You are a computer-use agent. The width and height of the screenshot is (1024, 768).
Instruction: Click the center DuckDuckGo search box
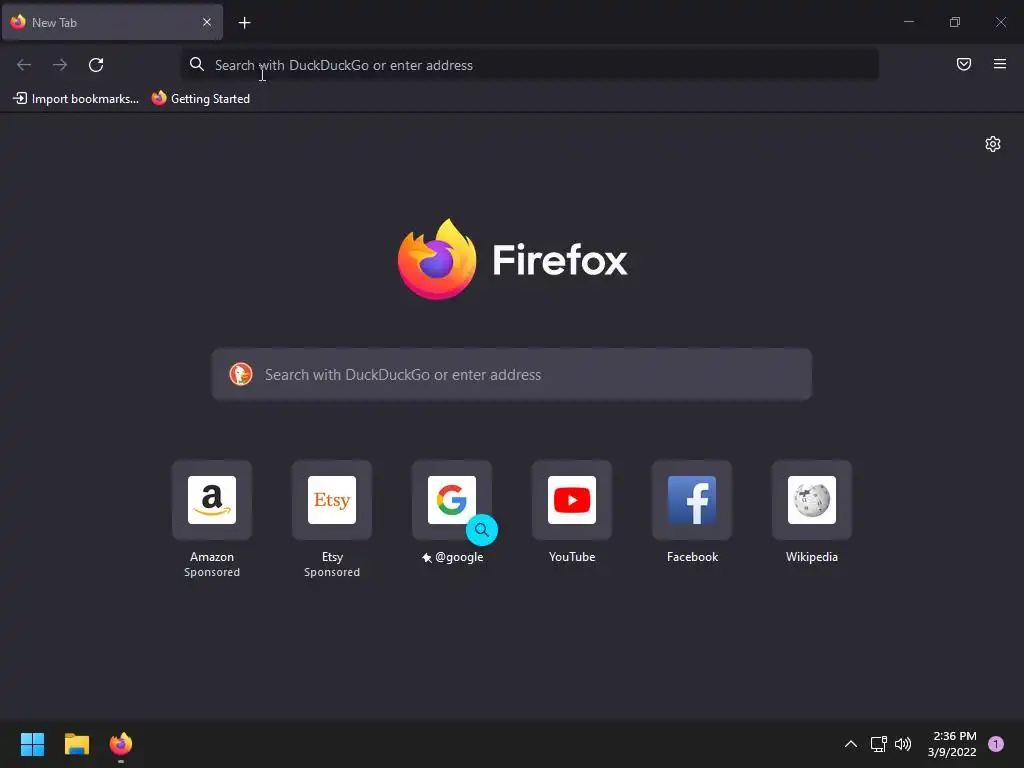[x=512, y=374]
